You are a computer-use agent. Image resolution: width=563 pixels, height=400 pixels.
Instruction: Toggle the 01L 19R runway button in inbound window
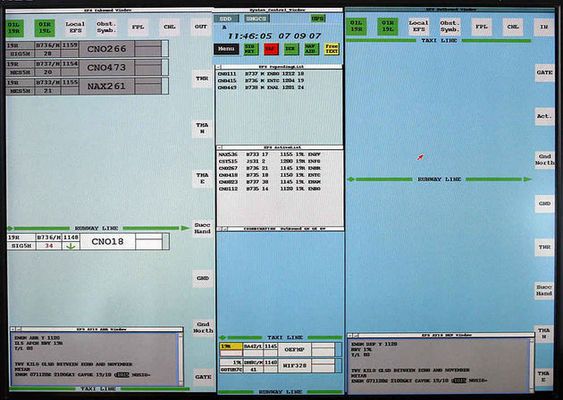[x=15, y=28]
